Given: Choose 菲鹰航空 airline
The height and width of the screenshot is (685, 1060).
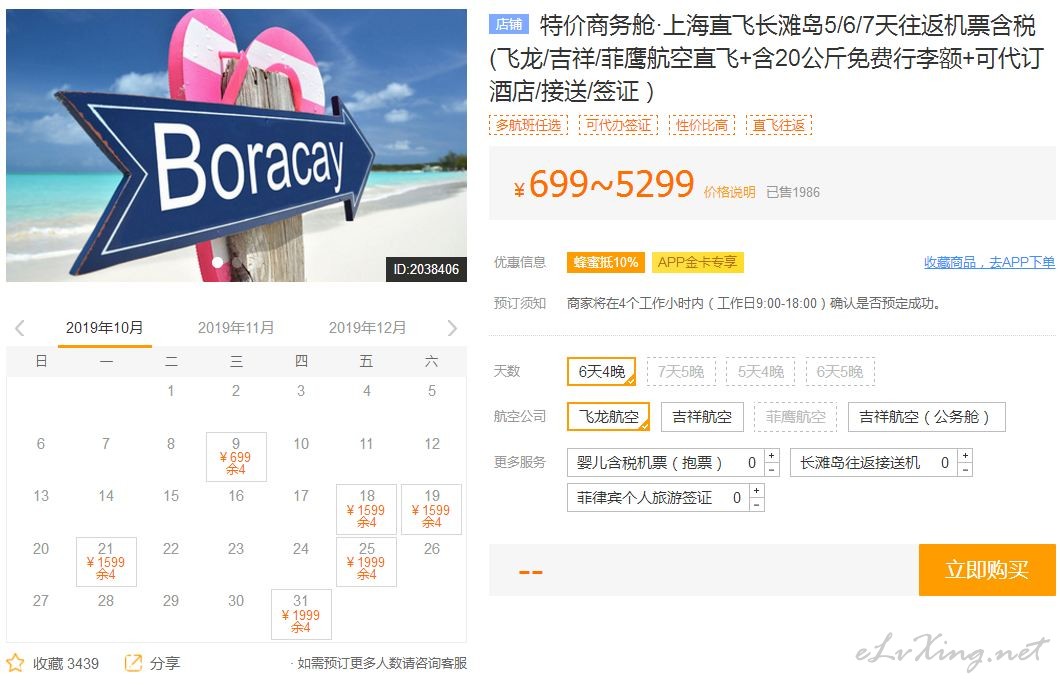Looking at the screenshot, I should pyautogui.click(x=796, y=417).
